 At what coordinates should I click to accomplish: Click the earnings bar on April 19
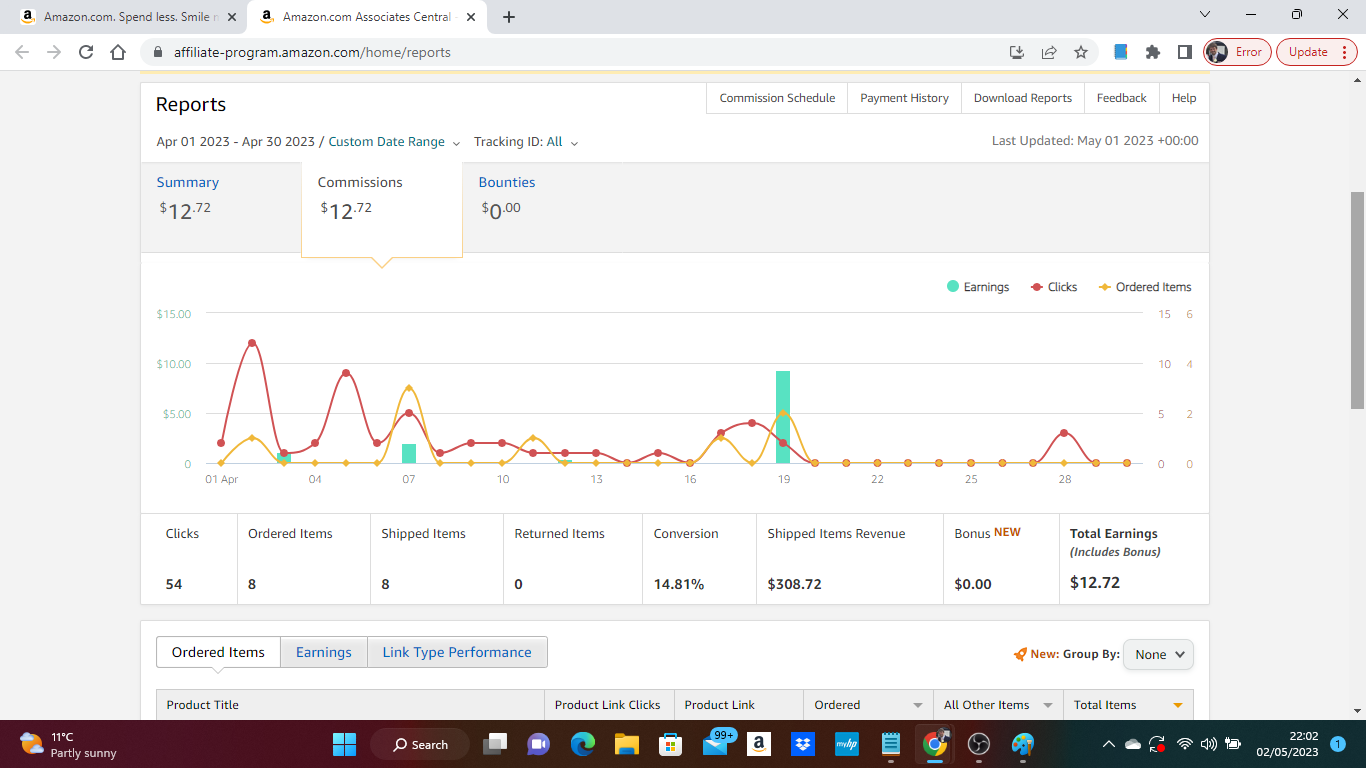tap(783, 417)
